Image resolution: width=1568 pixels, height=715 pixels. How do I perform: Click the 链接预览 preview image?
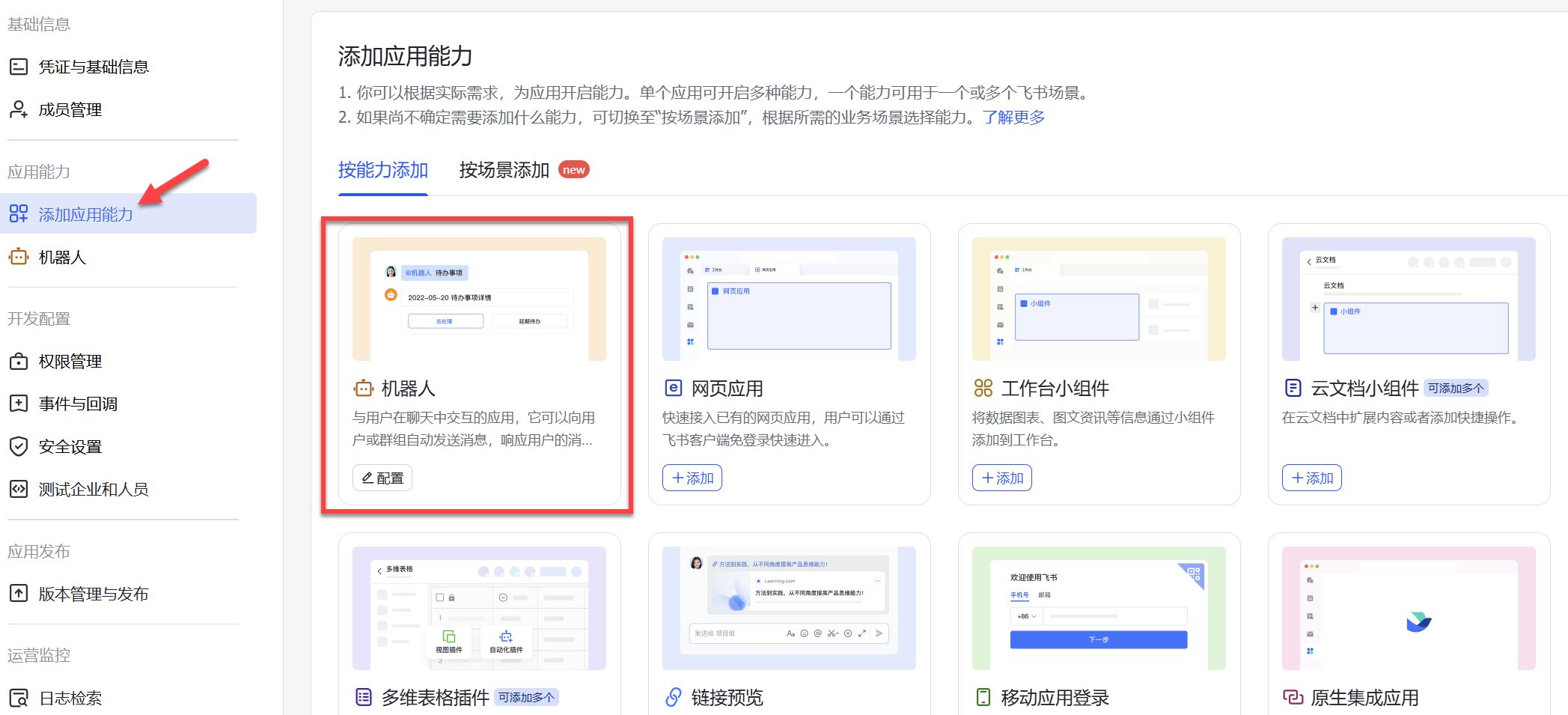pyautogui.click(x=789, y=608)
